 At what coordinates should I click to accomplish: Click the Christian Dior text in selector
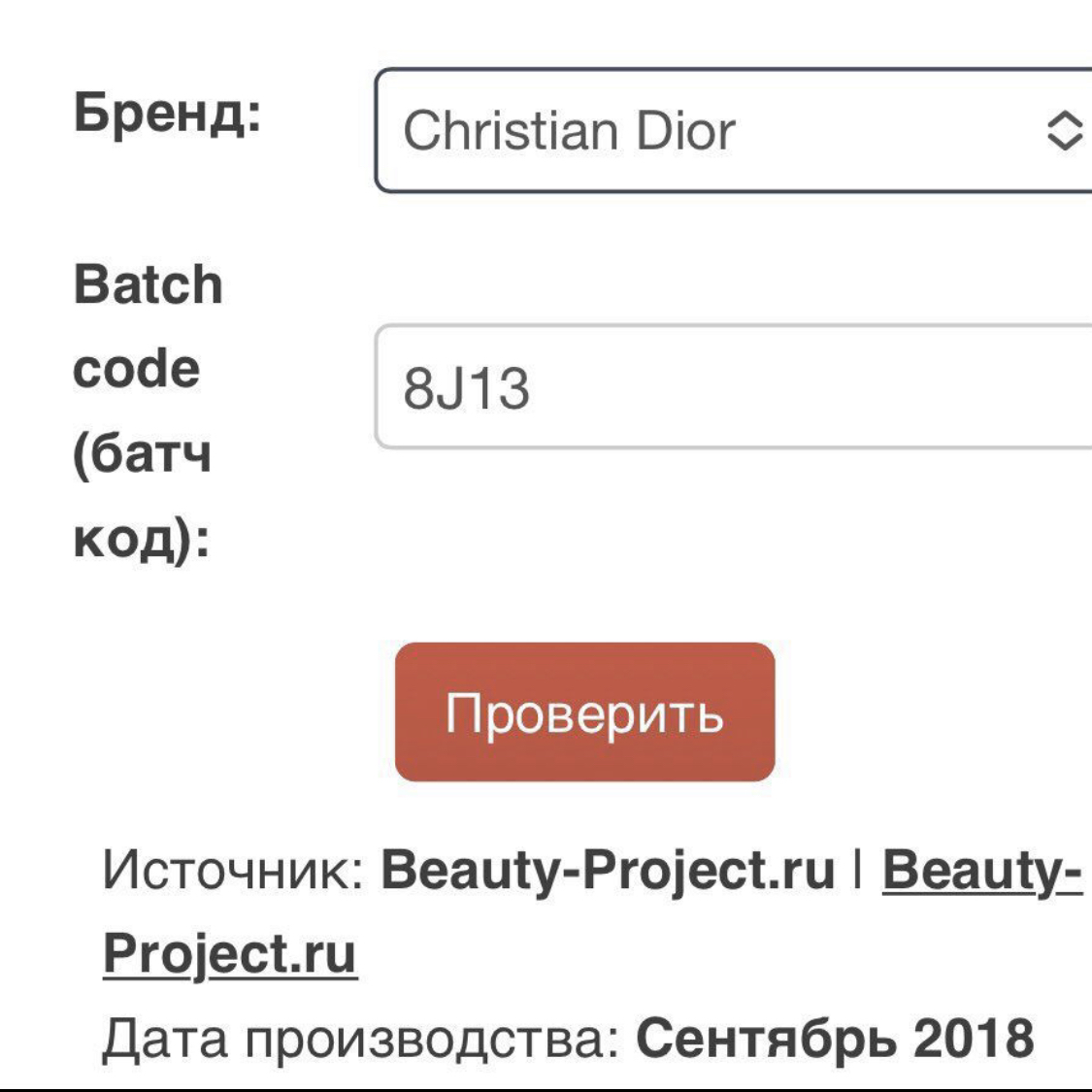coord(569,131)
